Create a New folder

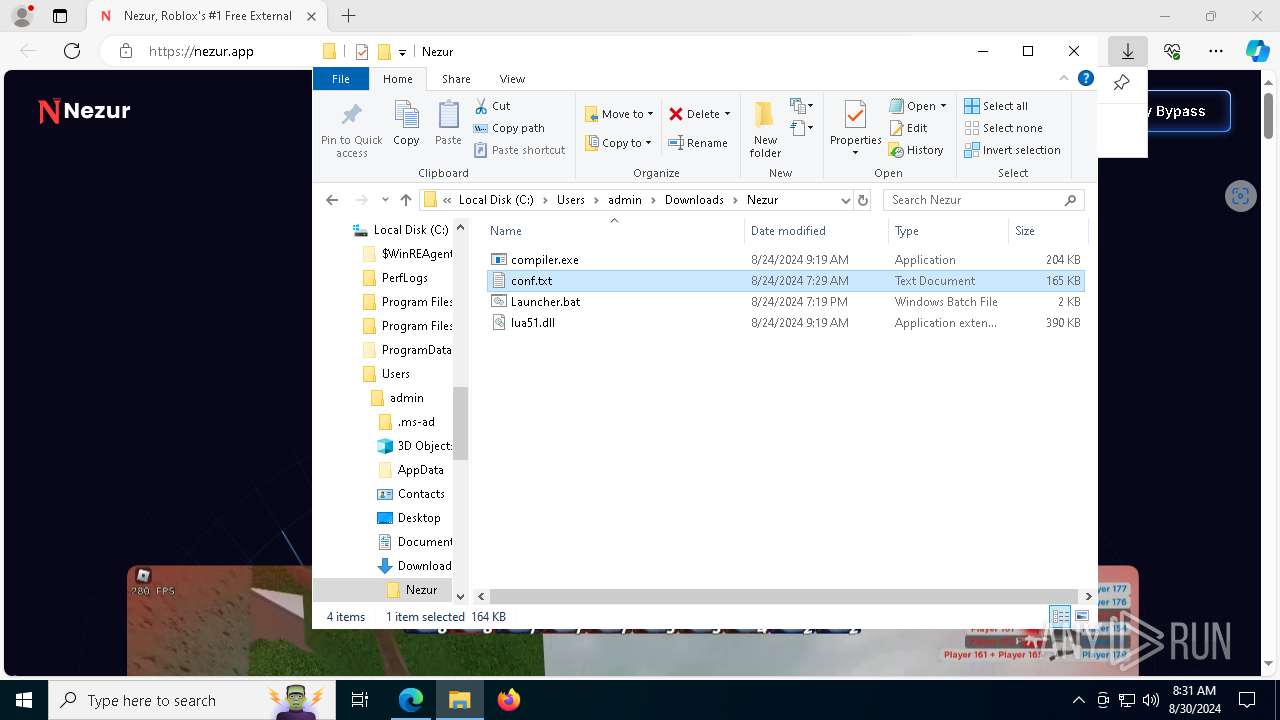coord(765,129)
